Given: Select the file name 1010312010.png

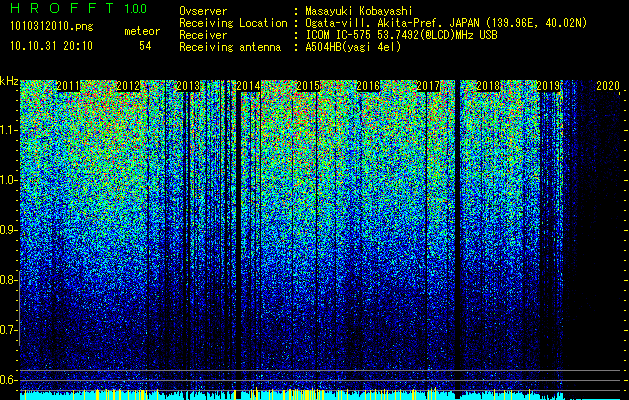Looking at the screenshot, I should click(52, 27).
